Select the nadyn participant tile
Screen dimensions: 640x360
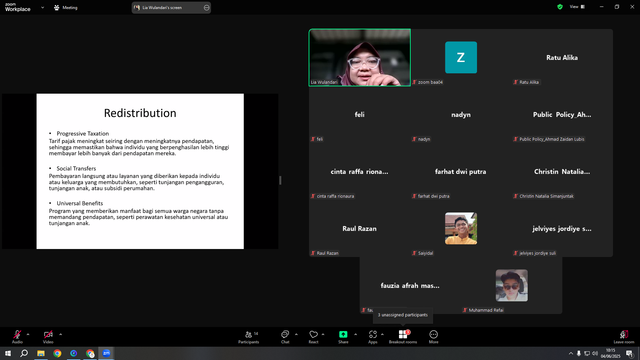tap(461, 114)
